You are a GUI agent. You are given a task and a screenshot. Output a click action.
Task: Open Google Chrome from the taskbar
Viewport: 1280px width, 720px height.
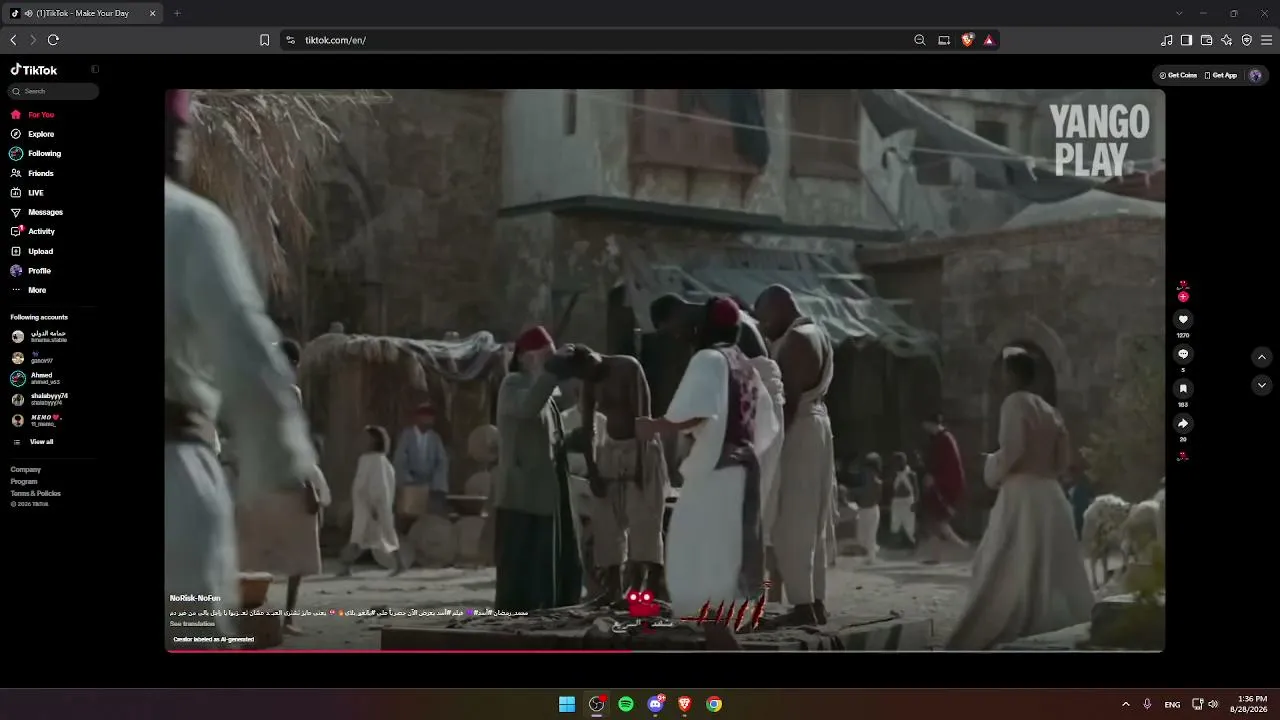(x=714, y=704)
